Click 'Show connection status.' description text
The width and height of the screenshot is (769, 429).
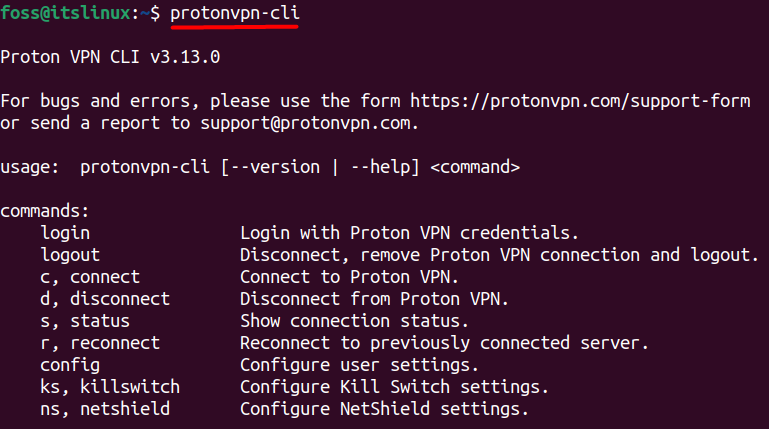(x=355, y=321)
